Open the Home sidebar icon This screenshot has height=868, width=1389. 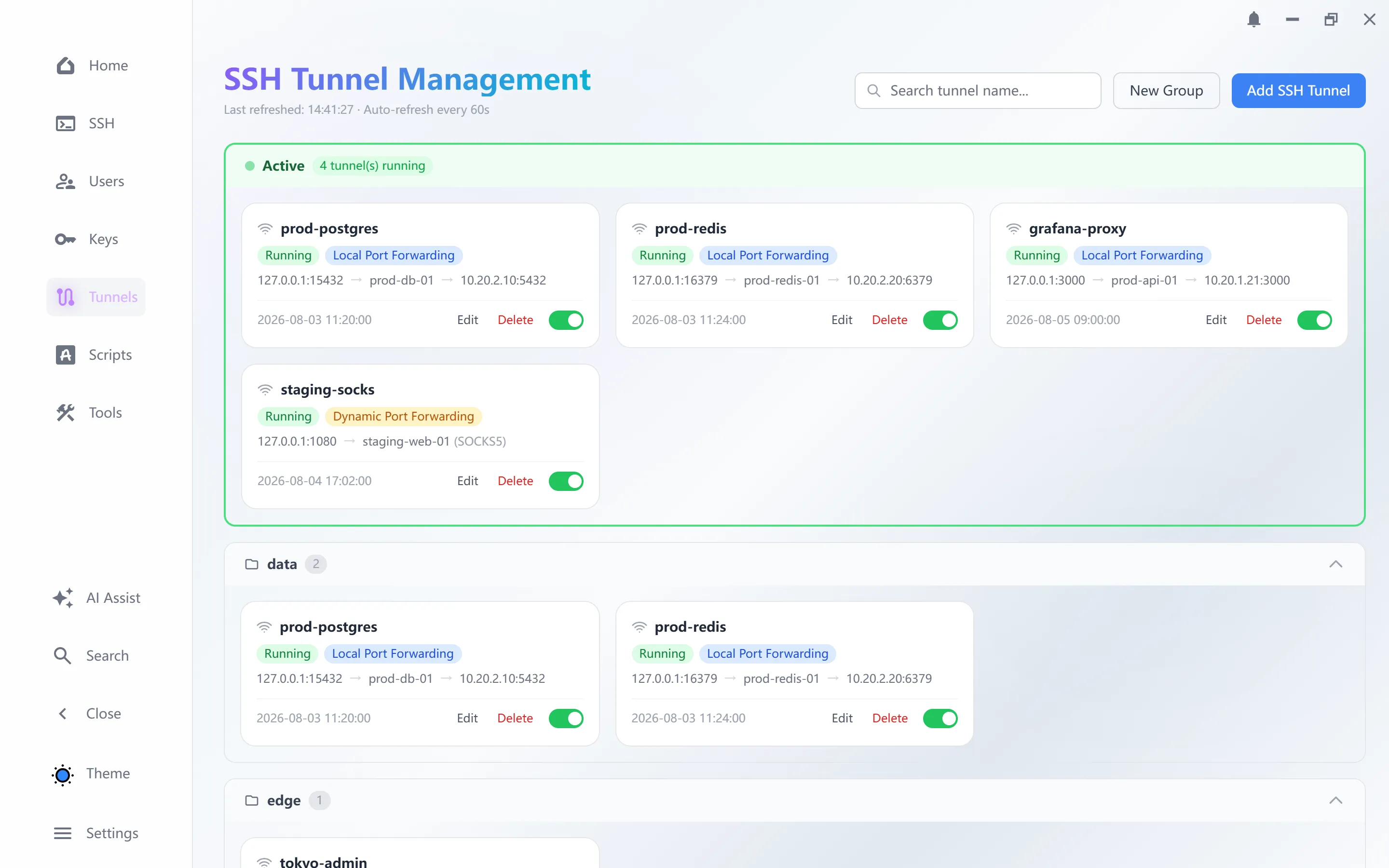coord(66,66)
